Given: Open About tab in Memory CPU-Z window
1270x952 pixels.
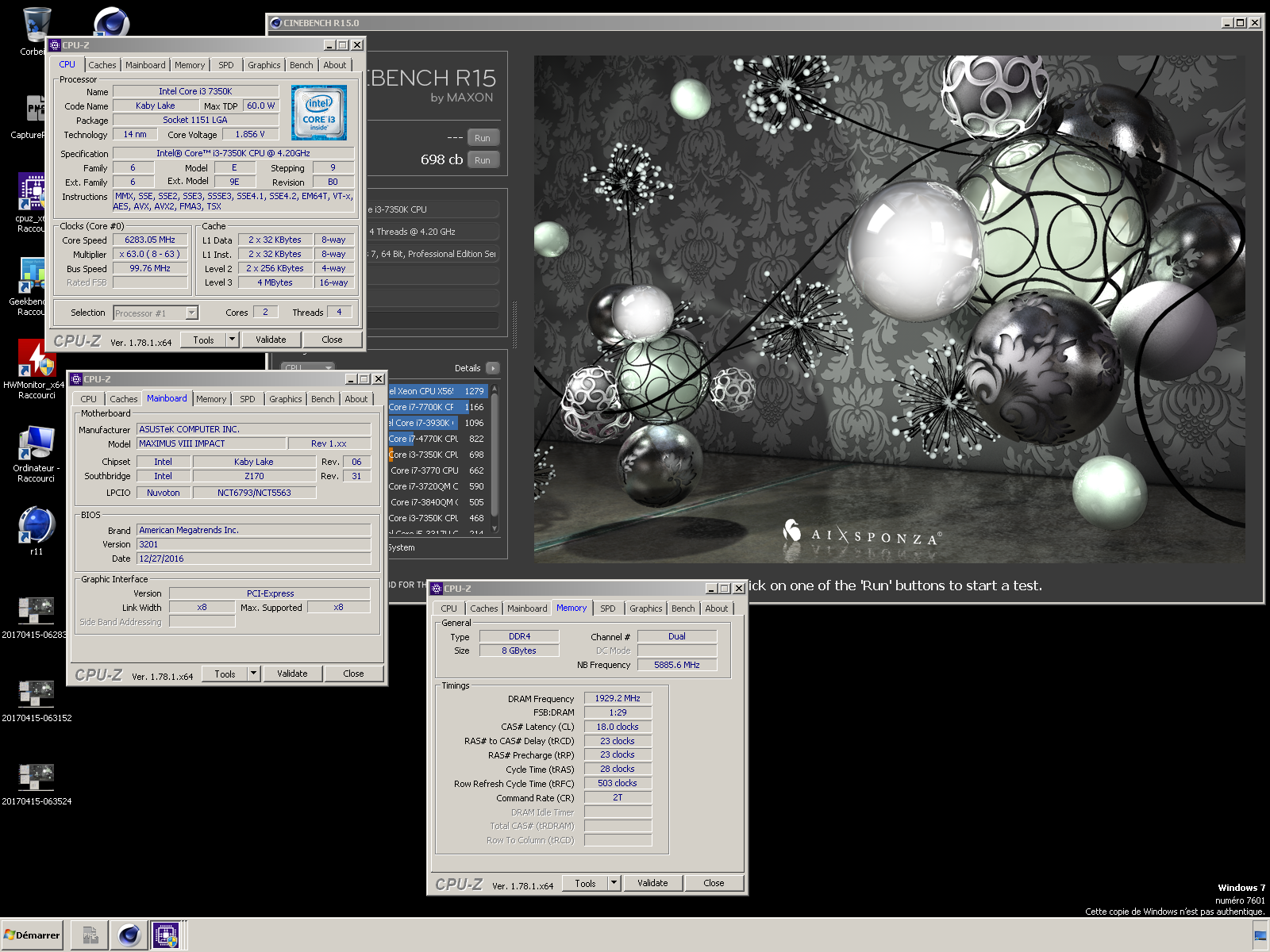Looking at the screenshot, I should click(717, 608).
